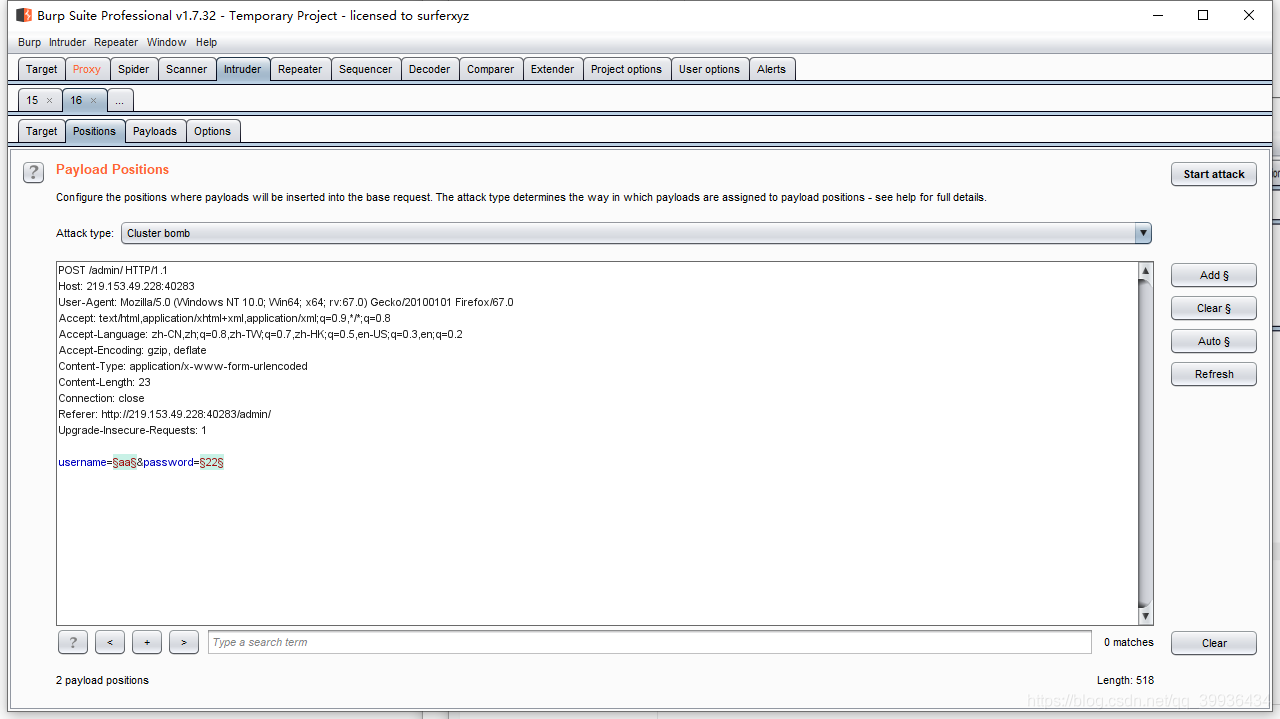
Task: Click the request editor scrollbar down arrow
Action: click(1146, 617)
